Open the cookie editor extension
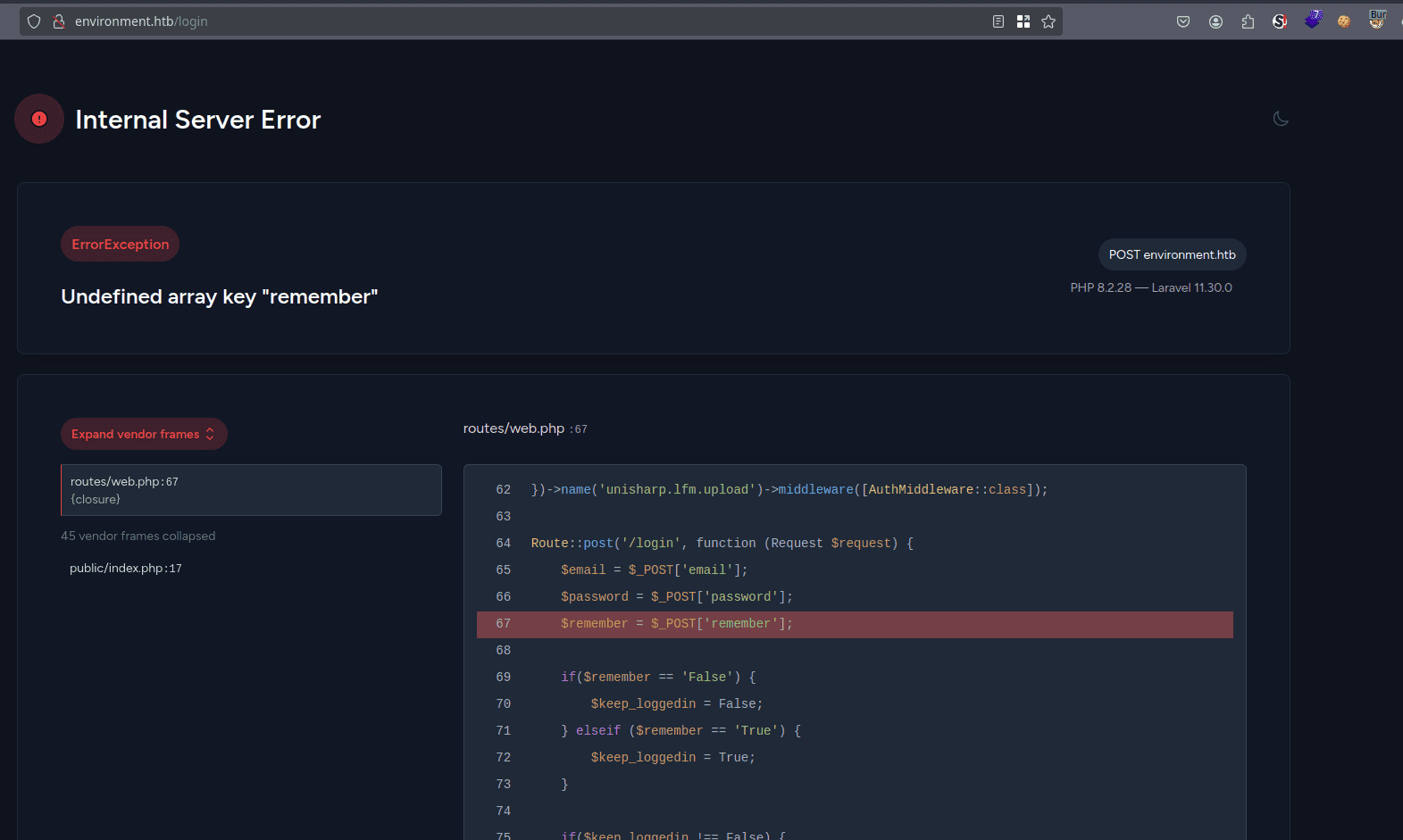 click(x=1344, y=21)
